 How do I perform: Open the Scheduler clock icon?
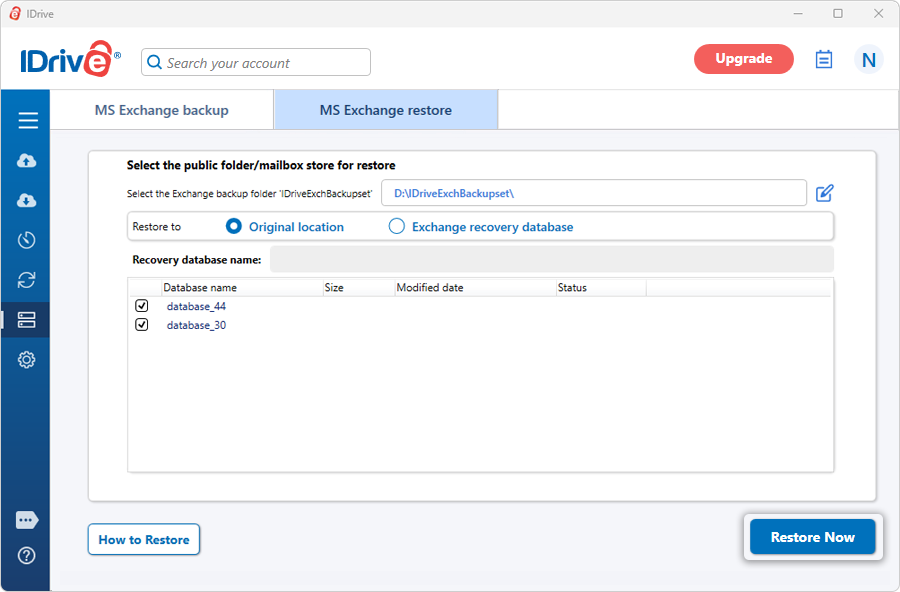pyautogui.click(x=26, y=240)
